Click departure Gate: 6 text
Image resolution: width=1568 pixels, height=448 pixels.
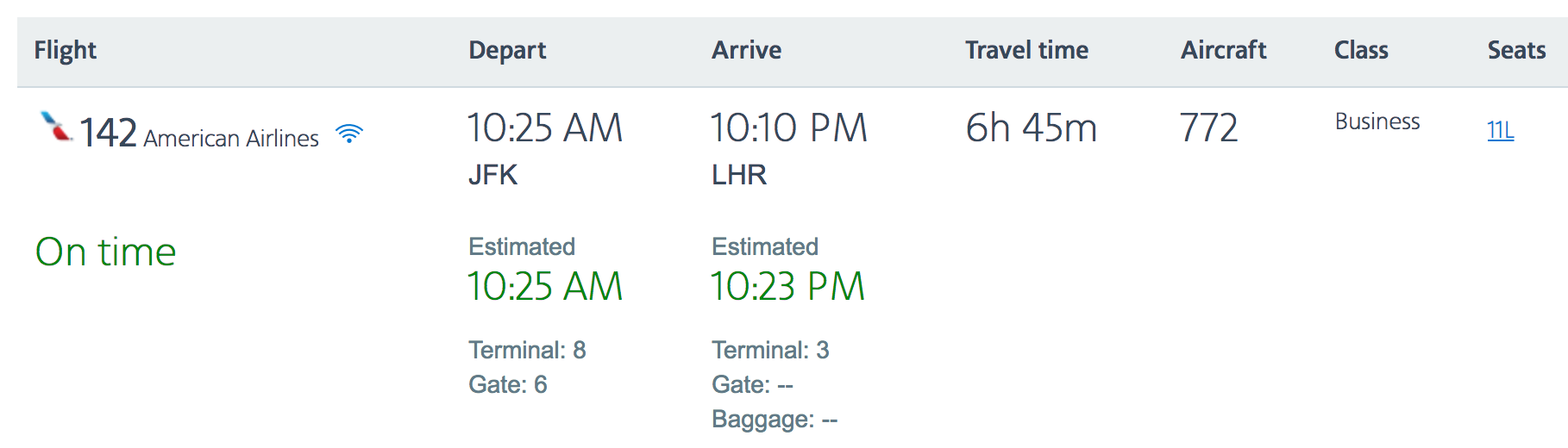tap(508, 384)
